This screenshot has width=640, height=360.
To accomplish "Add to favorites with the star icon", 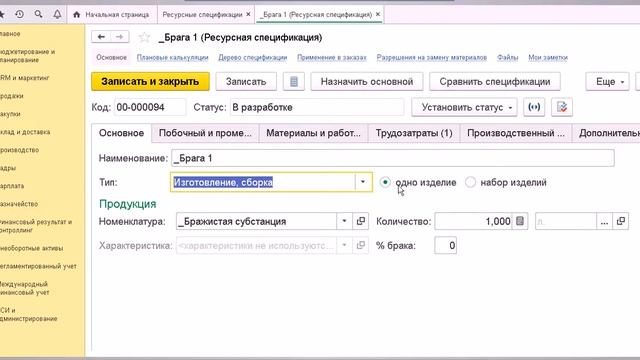I will pyautogui.click(x=144, y=38).
